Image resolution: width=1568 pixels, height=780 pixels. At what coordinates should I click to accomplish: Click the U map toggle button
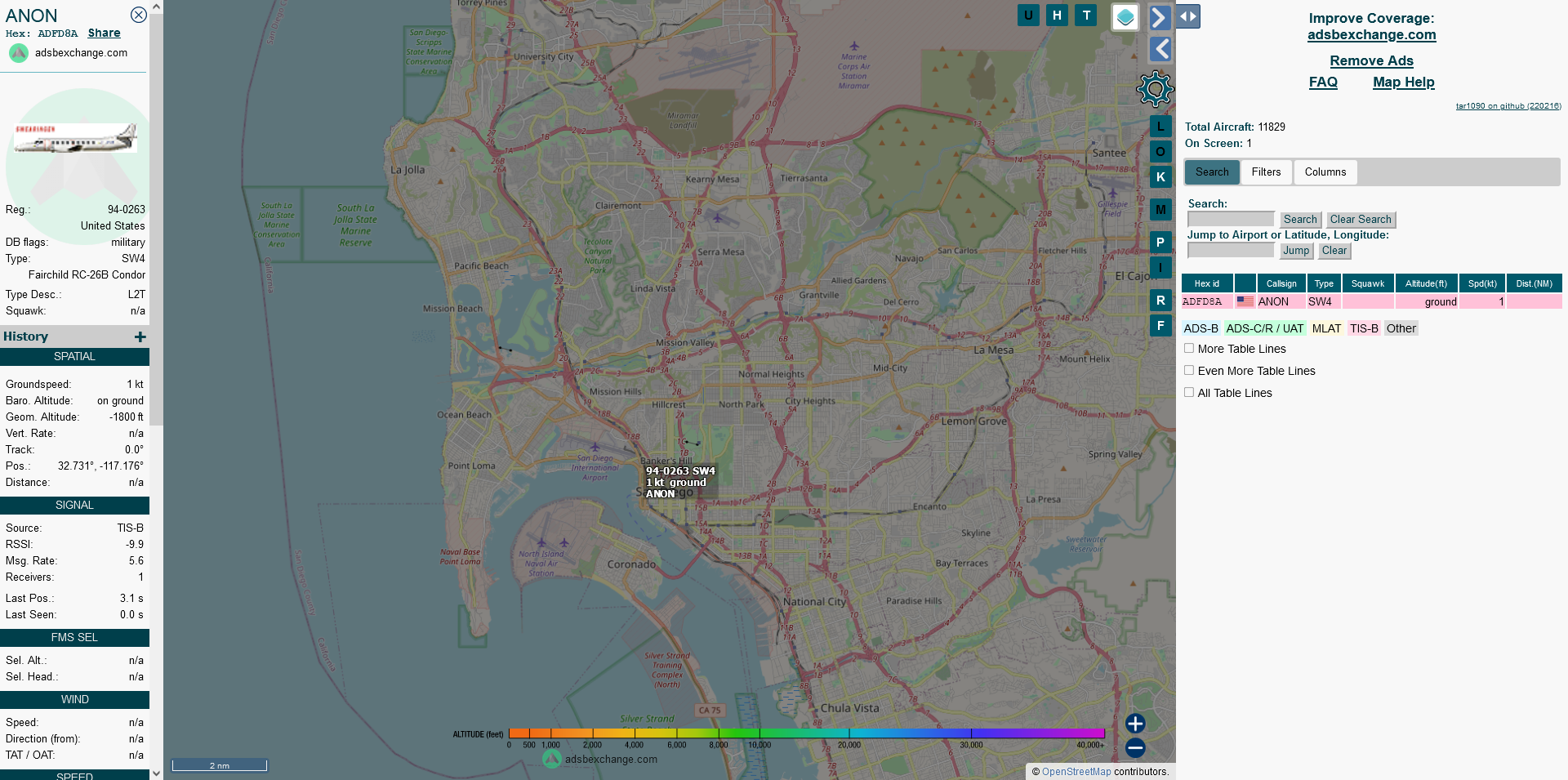(1028, 15)
